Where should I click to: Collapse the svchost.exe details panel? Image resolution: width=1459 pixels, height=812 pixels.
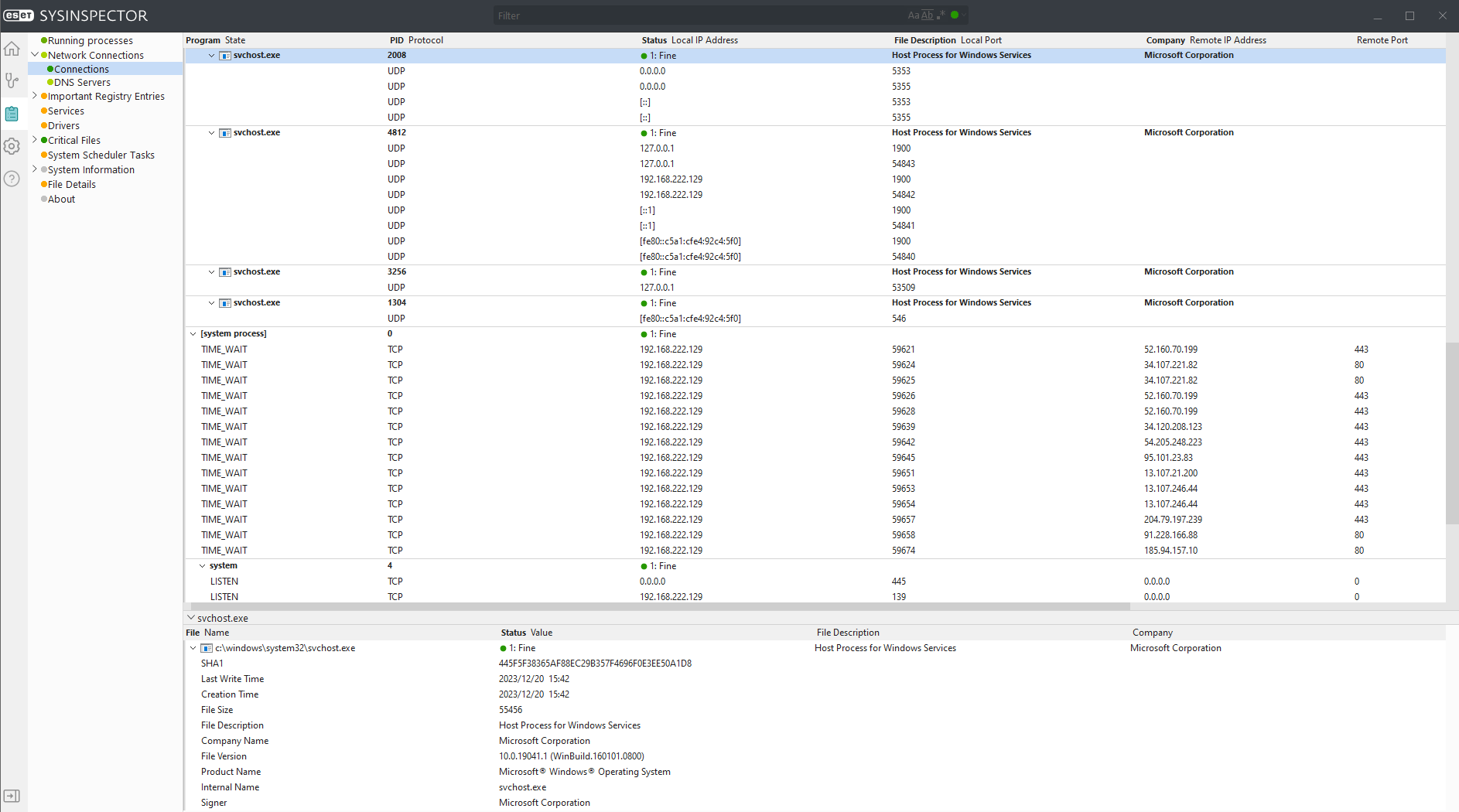(191, 618)
